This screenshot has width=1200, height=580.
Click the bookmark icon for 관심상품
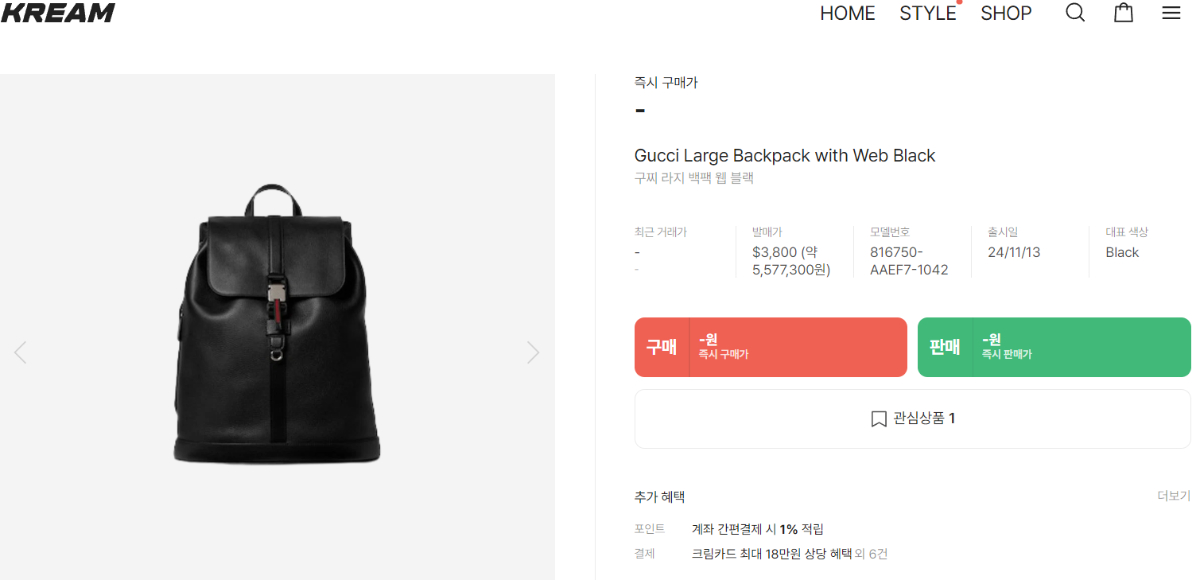[x=879, y=419]
